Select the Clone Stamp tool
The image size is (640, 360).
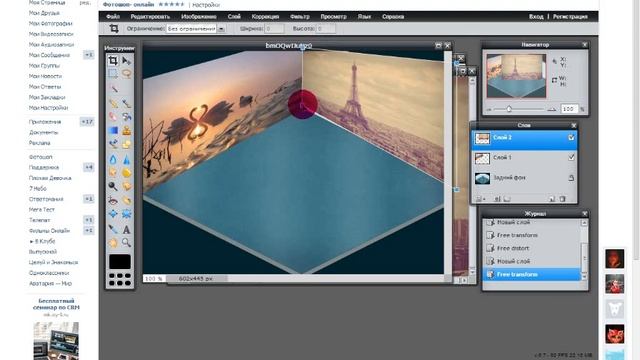point(127,131)
